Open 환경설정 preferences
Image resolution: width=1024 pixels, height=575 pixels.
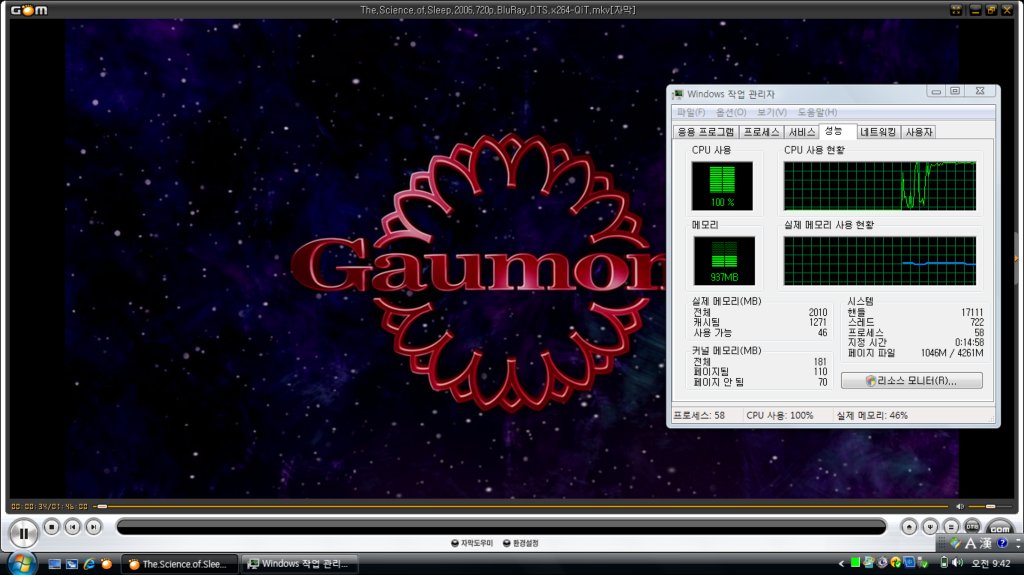(x=520, y=543)
